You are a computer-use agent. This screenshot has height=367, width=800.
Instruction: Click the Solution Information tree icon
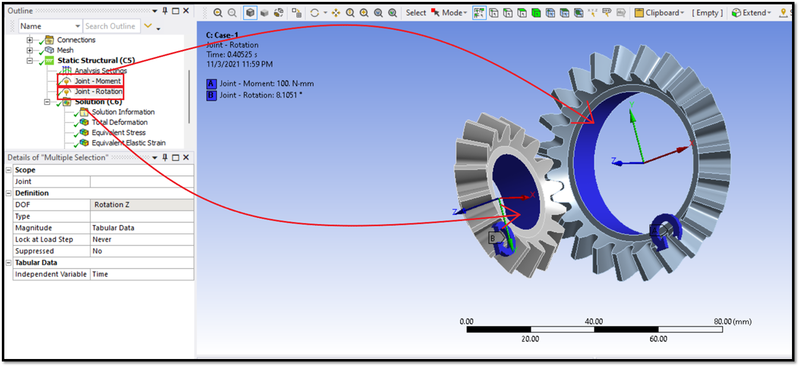84,112
